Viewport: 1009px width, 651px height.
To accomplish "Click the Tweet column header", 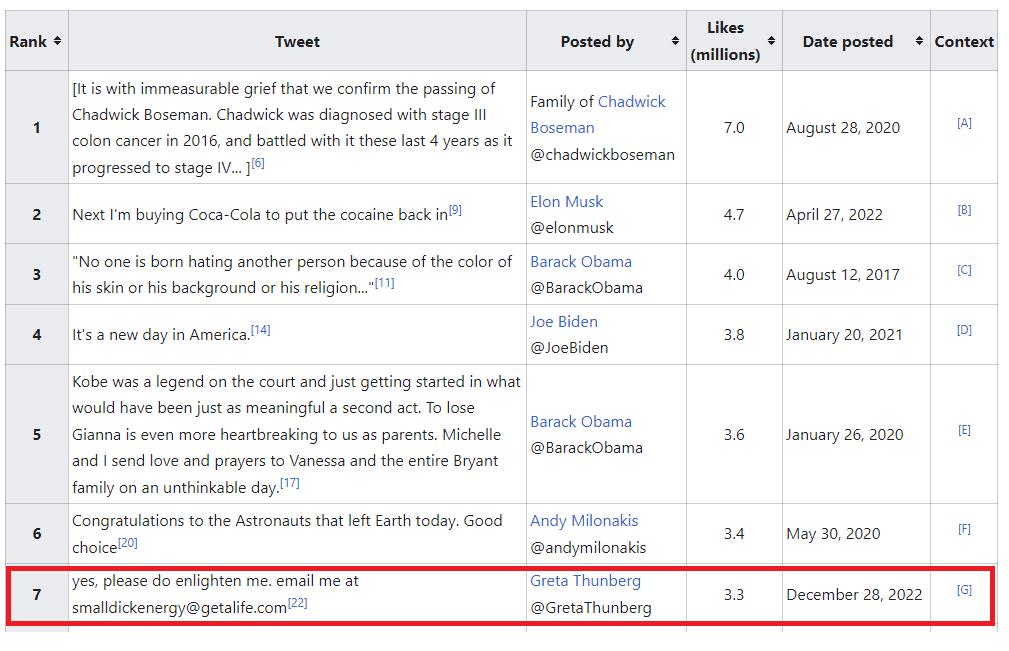I will click(297, 42).
